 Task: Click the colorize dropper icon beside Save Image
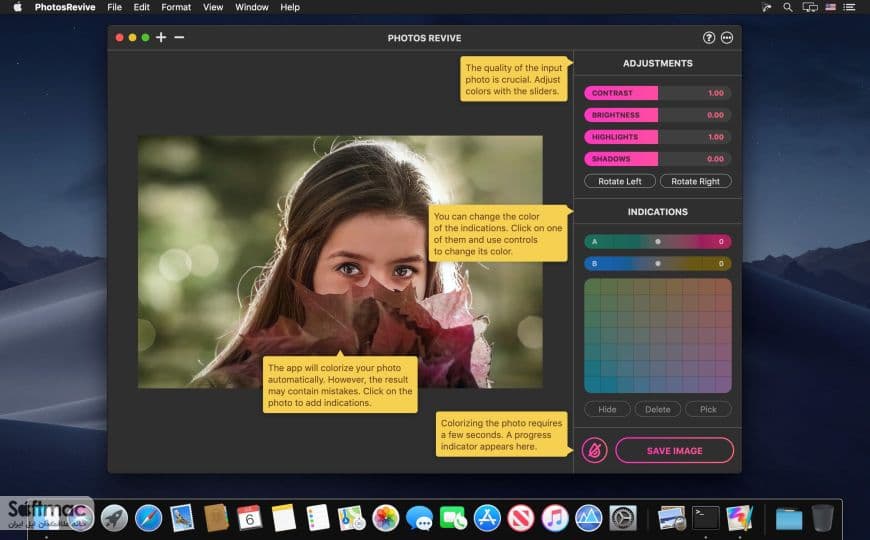(594, 450)
